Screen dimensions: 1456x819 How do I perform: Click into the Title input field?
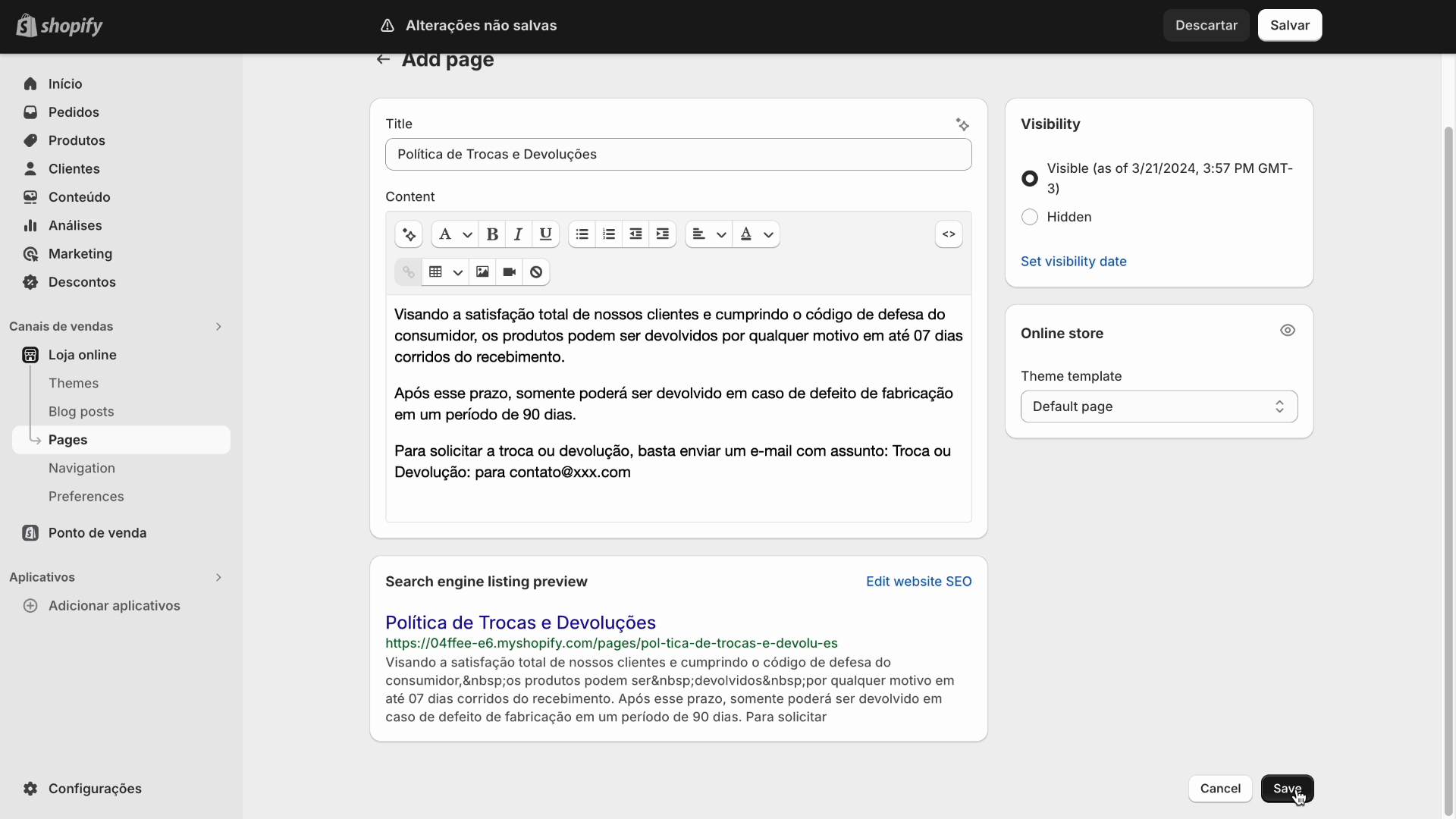[x=678, y=155]
